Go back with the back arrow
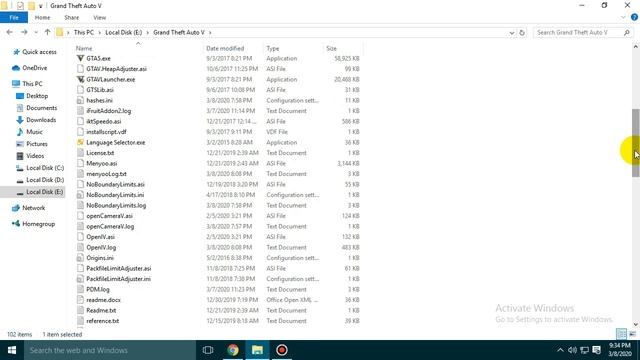This screenshot has width=640, height=360. (10, 32)
